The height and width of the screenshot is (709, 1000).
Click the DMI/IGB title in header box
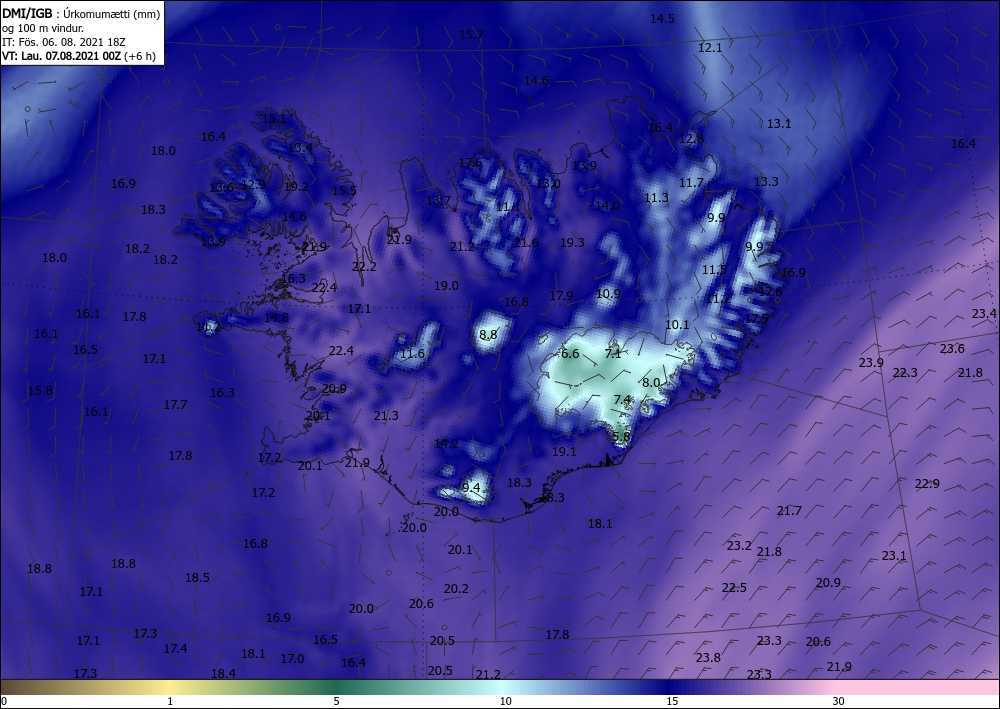[29, 14]
